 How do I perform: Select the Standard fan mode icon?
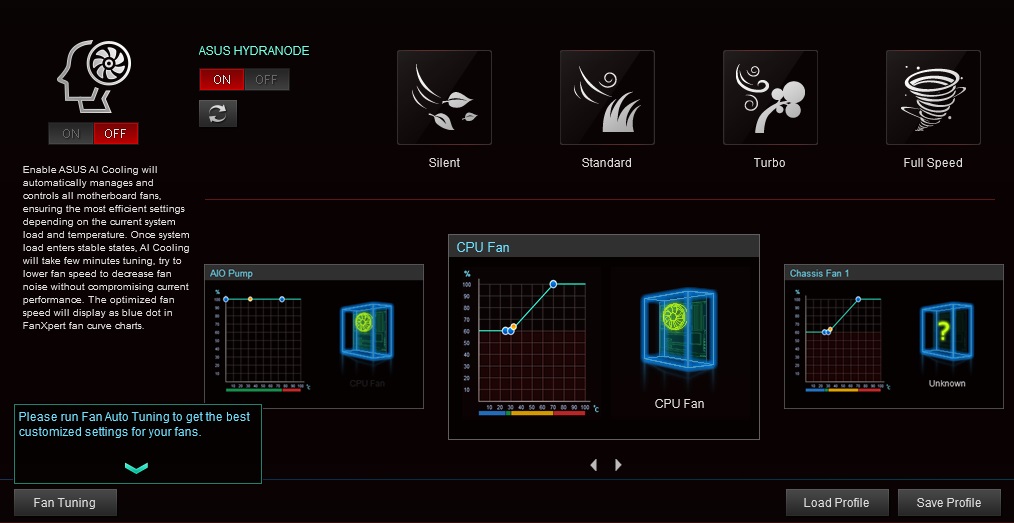tap(607, 98)
